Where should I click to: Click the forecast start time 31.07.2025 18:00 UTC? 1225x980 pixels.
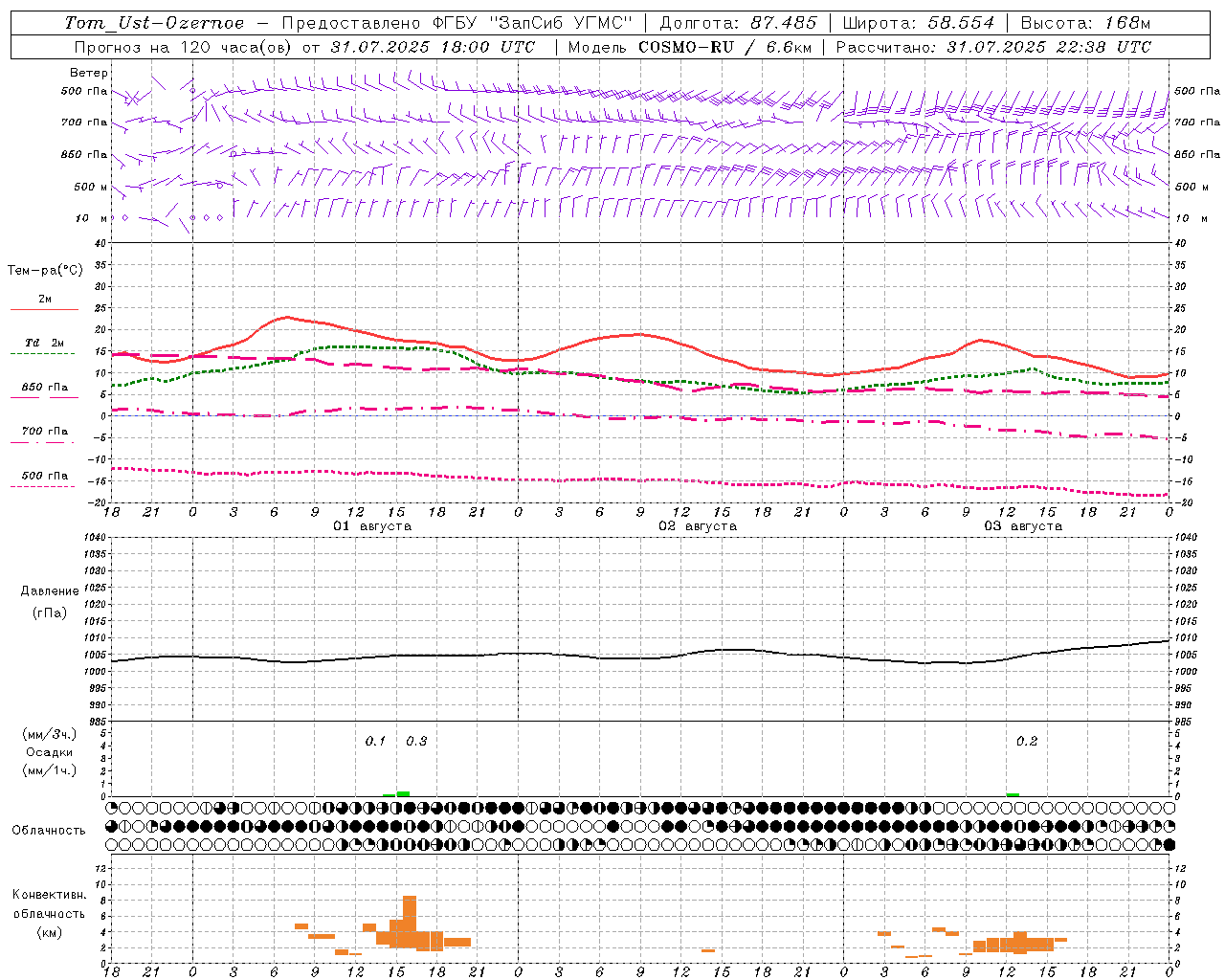click(x=433, y=47)
